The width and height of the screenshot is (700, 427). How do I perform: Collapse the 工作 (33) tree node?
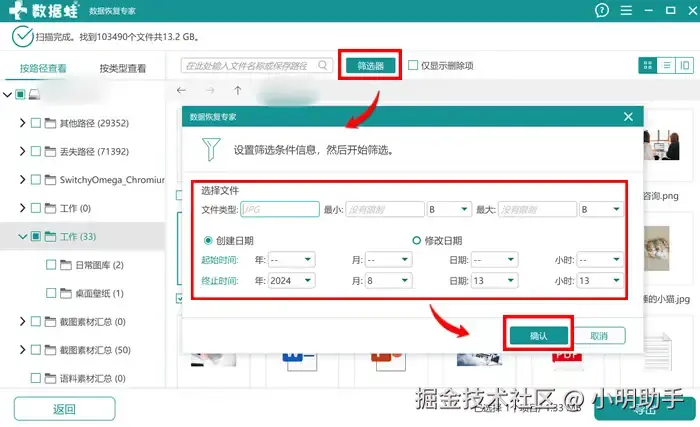22,236
